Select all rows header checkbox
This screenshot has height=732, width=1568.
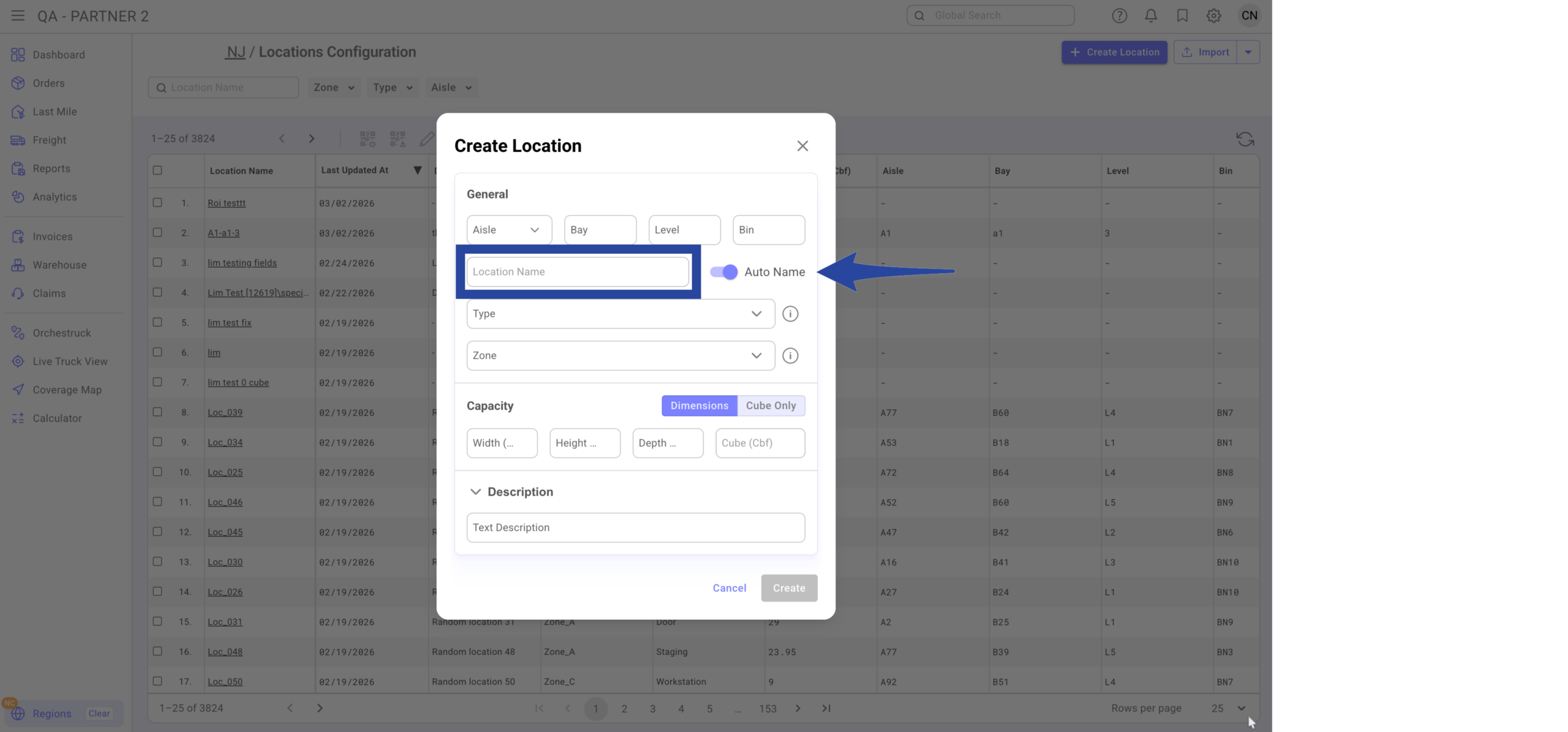[x=157, y=170]
